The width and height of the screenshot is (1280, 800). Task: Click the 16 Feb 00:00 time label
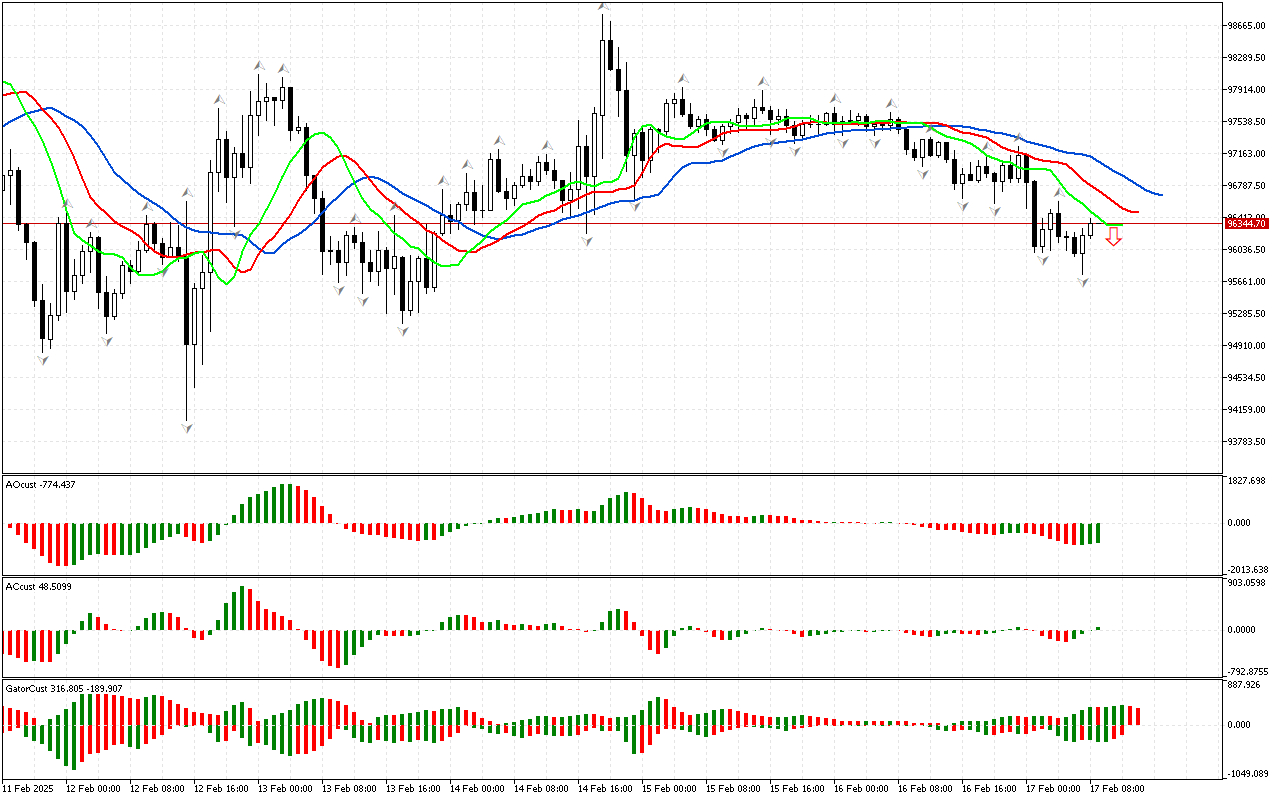[861, 789]
